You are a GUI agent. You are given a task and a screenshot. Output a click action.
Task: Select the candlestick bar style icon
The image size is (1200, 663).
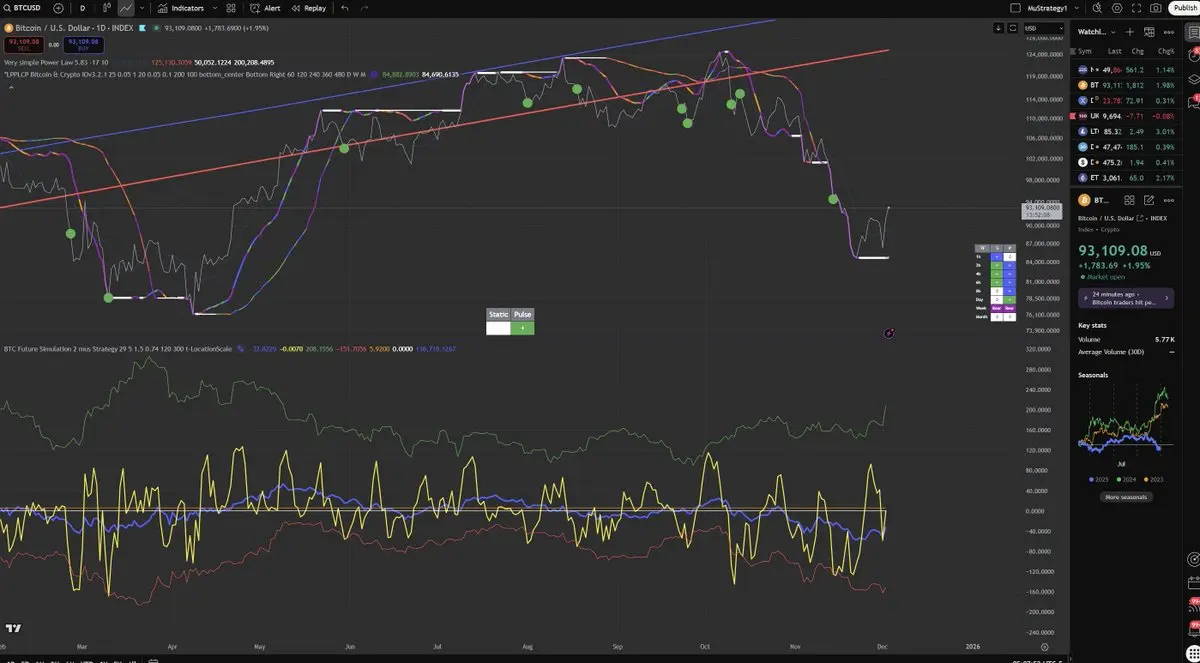tap(105, 7)
